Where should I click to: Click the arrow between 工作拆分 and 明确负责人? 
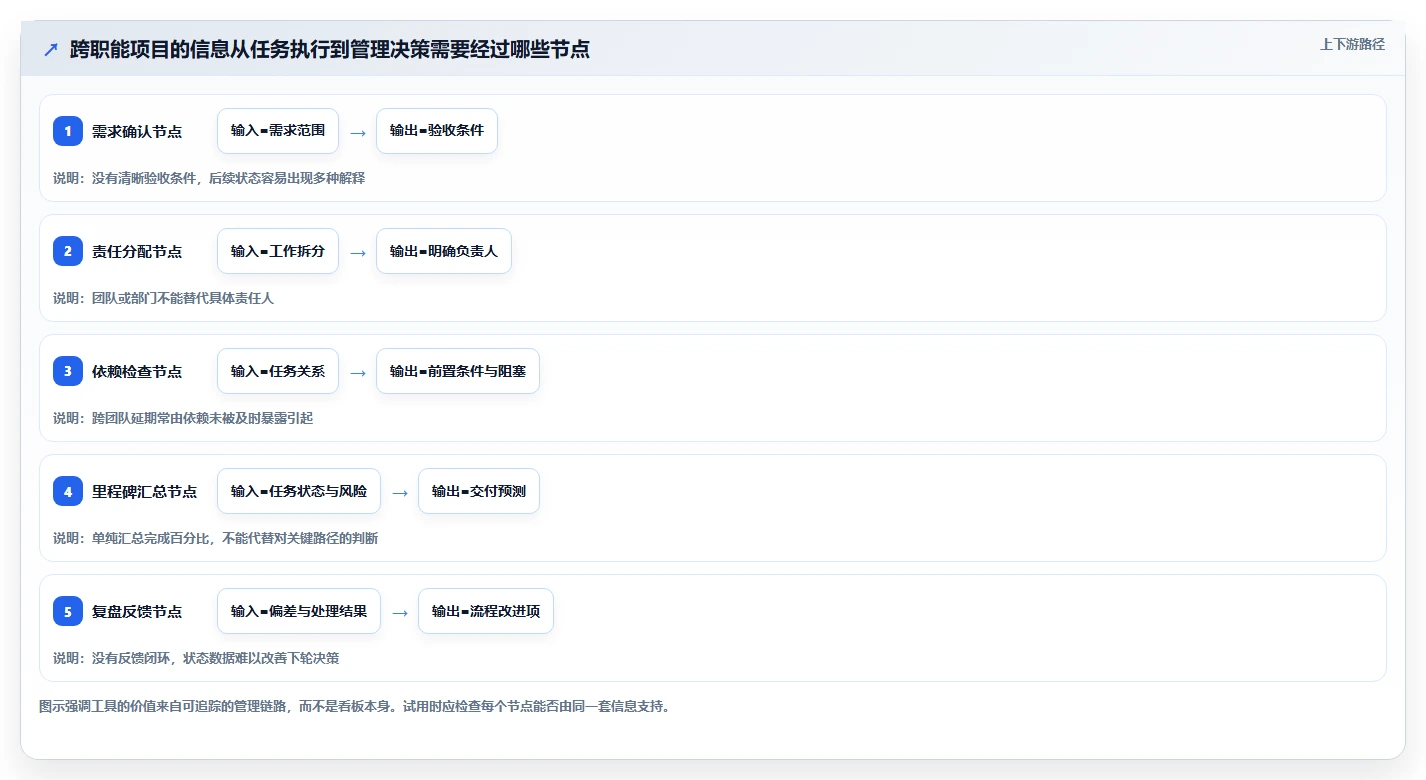tap(358, 252)
